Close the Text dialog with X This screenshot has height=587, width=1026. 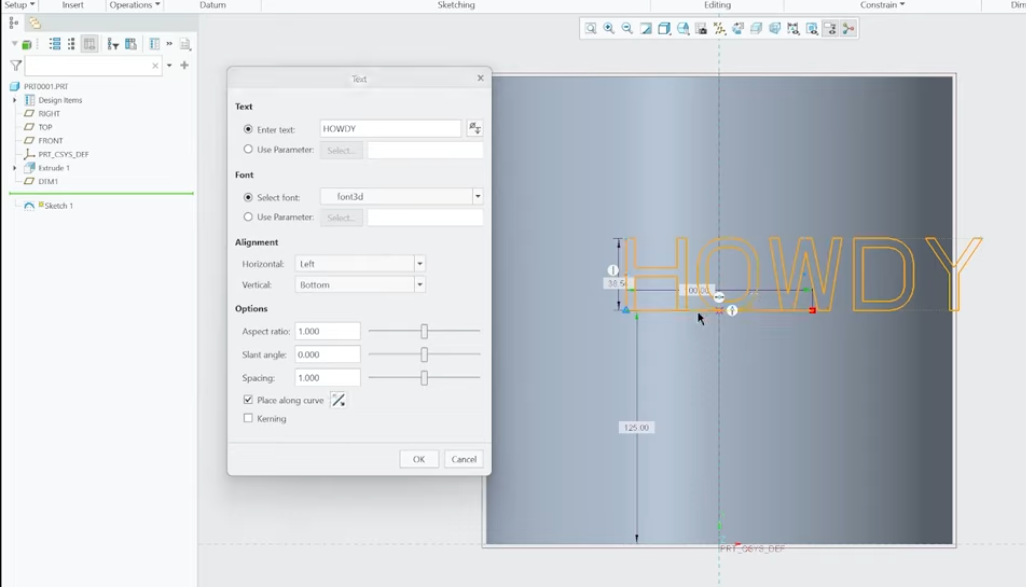click(480, 78)
